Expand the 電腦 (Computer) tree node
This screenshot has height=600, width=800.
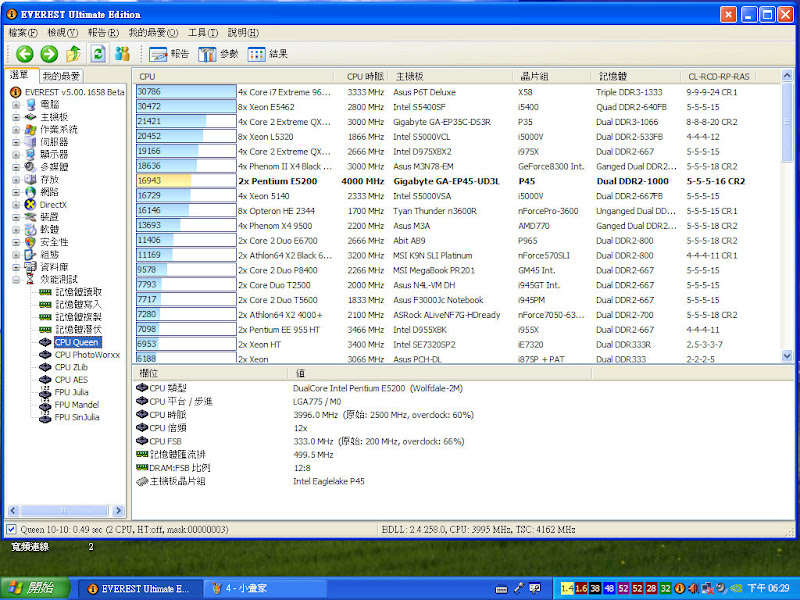click(16, 104)
